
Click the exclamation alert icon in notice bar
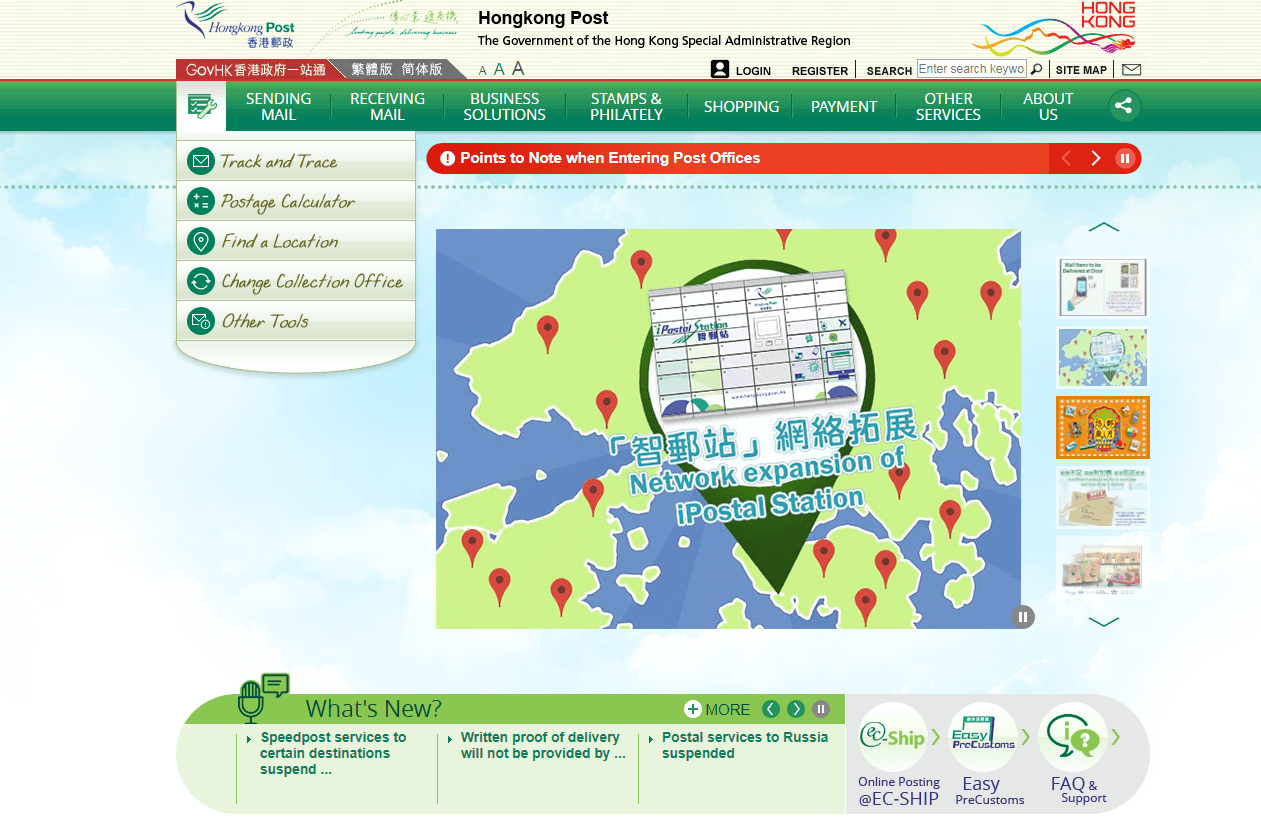(x=447, y=158)
